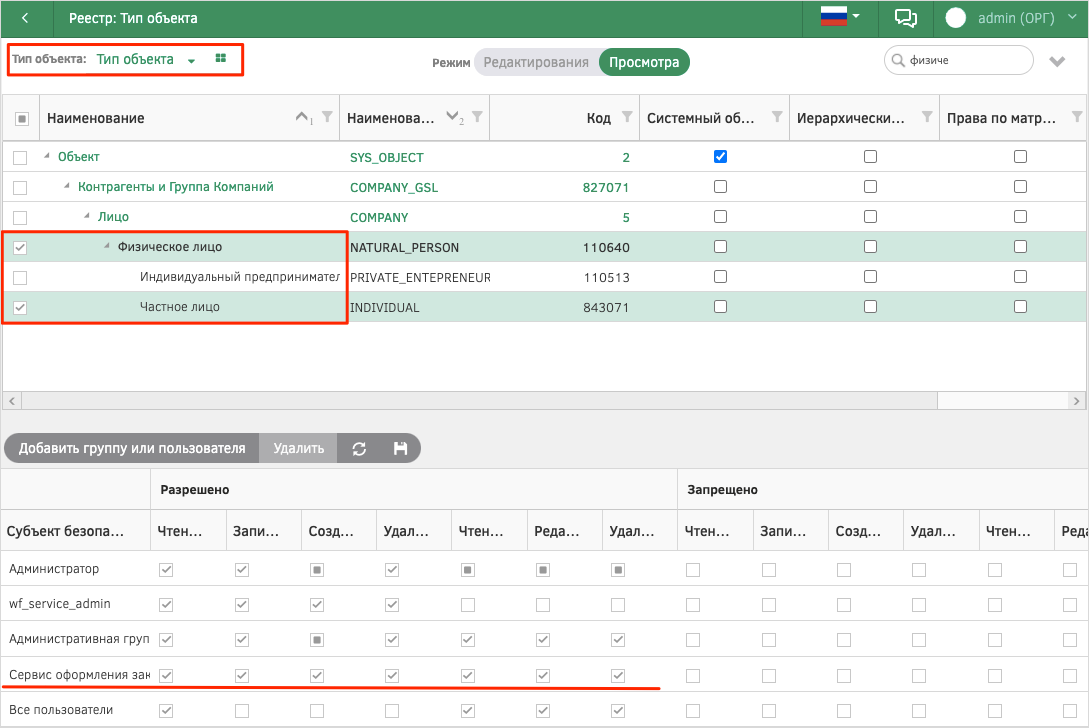
Task: Collapse the Объект tree node
Action: 47,156
